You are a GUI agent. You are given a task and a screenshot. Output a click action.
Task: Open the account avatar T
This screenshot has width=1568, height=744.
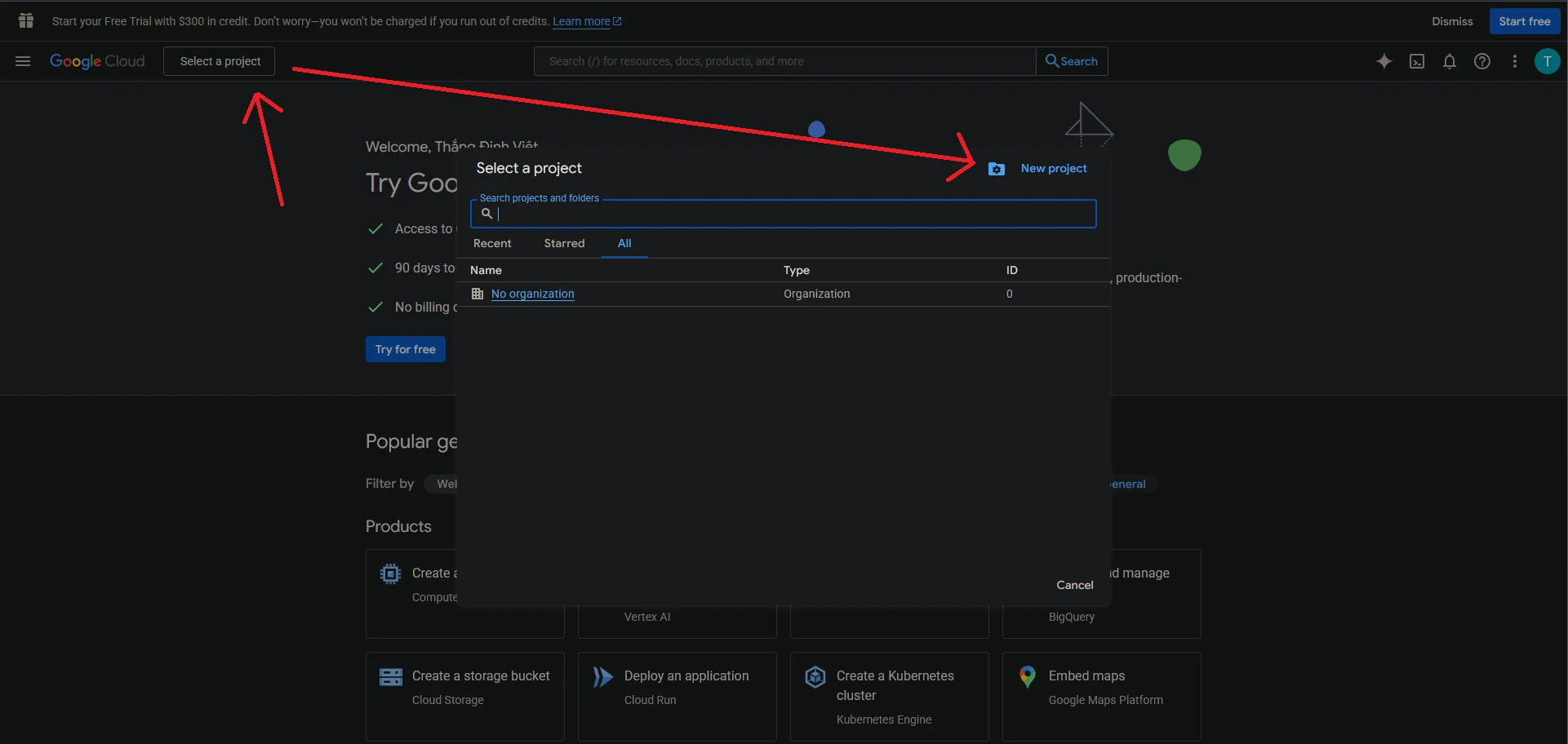coord(1547,61)
